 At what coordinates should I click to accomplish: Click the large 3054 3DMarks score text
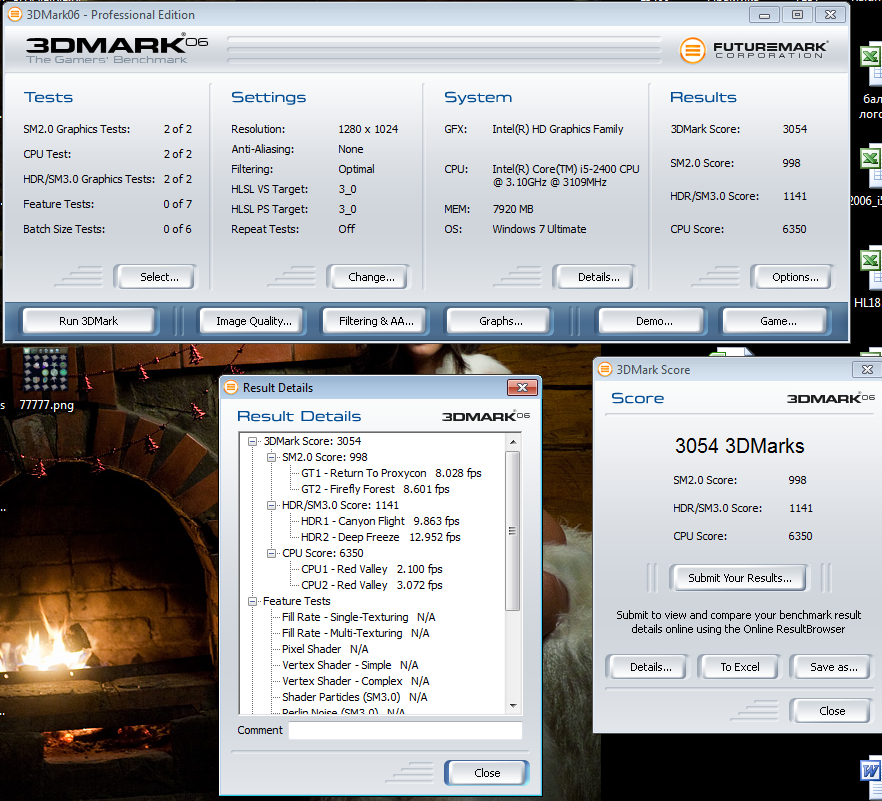(739, 446)
